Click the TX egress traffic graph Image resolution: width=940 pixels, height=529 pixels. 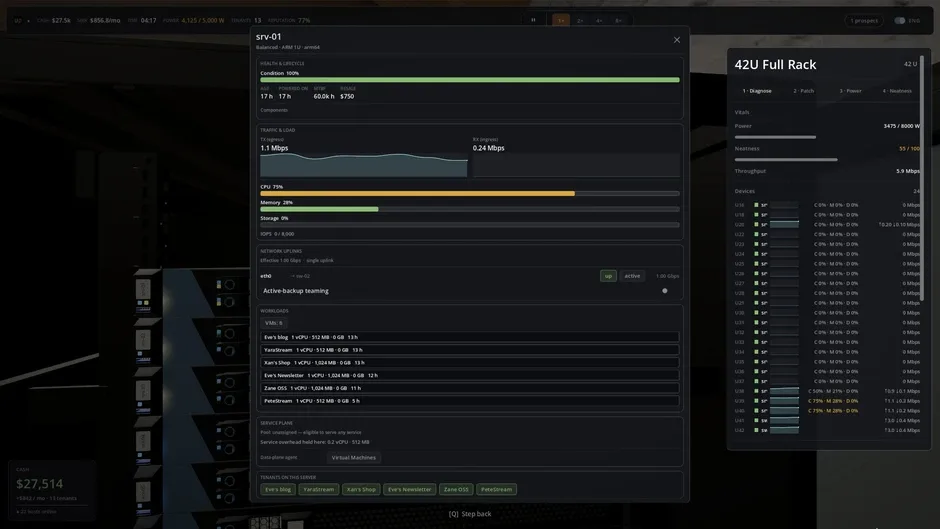pyautogui.click(x=364, y=165)
